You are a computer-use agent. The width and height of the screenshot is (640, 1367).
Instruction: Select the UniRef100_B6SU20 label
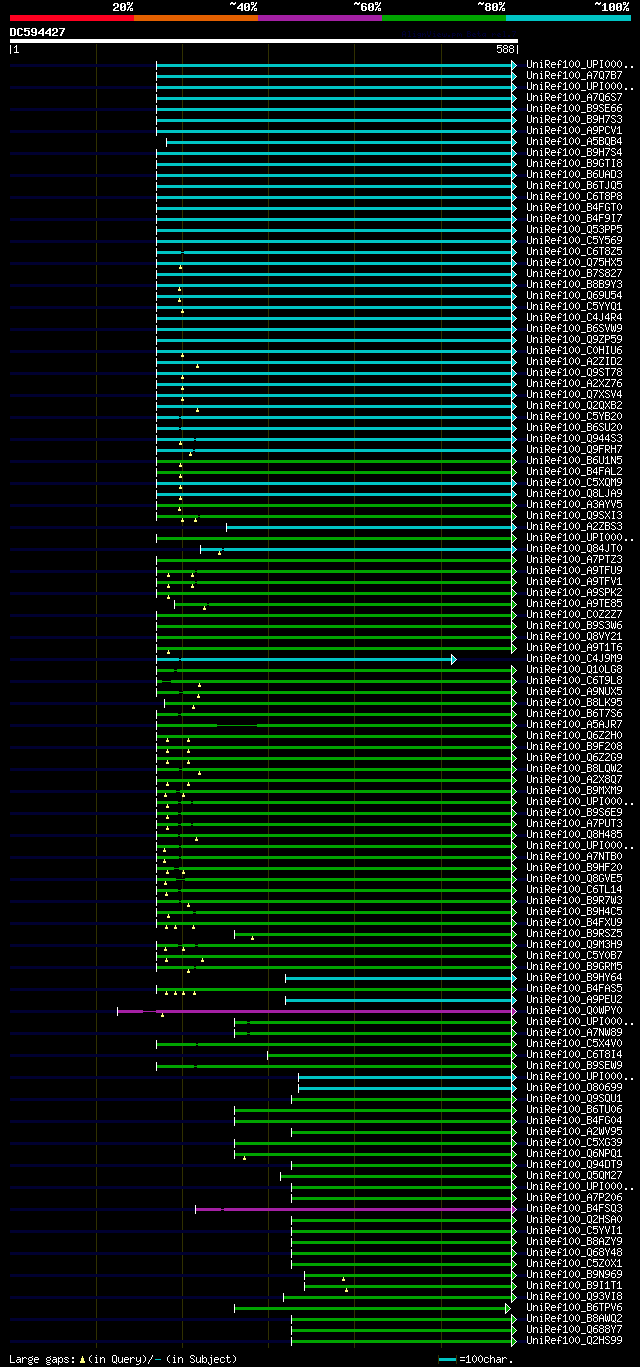[574, 427]
